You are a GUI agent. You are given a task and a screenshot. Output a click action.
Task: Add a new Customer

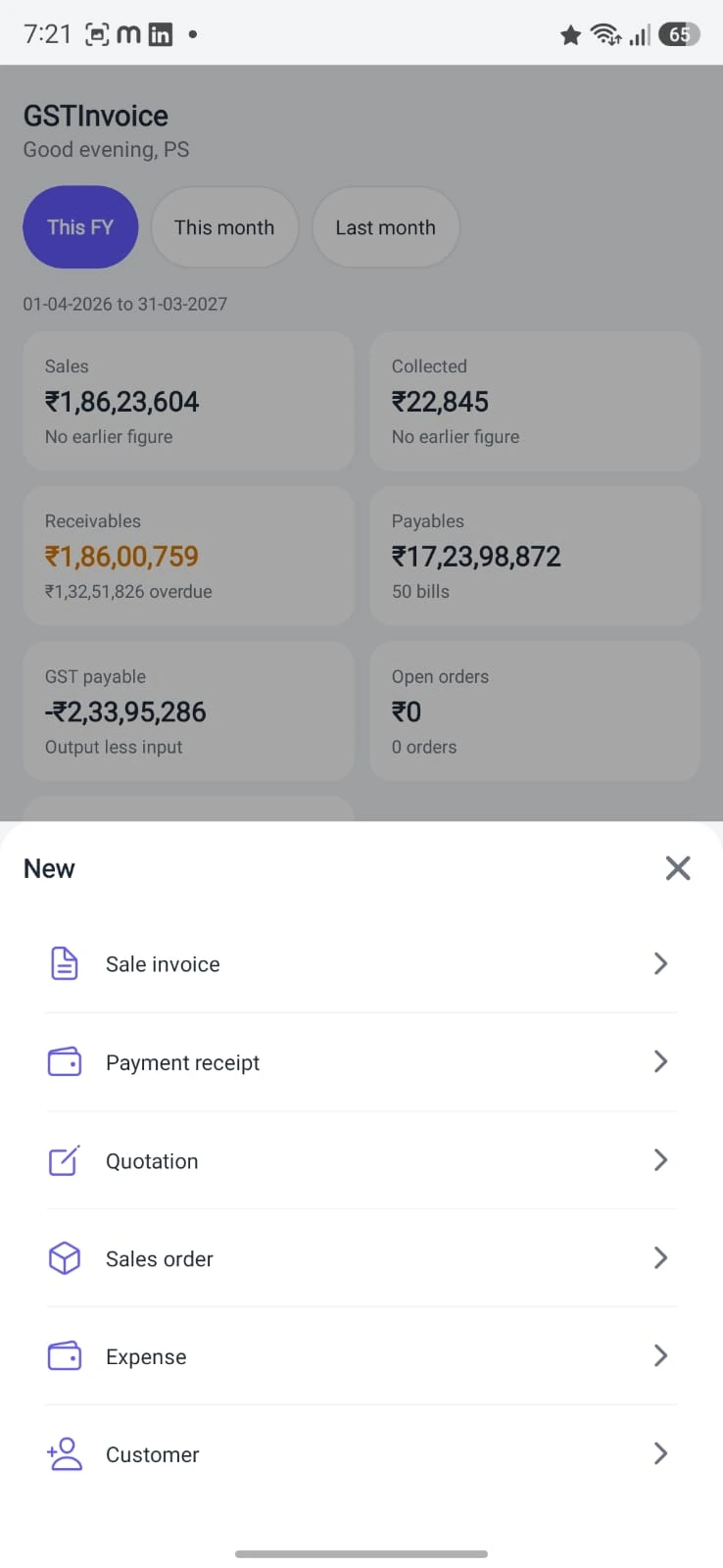point(361,1454)
